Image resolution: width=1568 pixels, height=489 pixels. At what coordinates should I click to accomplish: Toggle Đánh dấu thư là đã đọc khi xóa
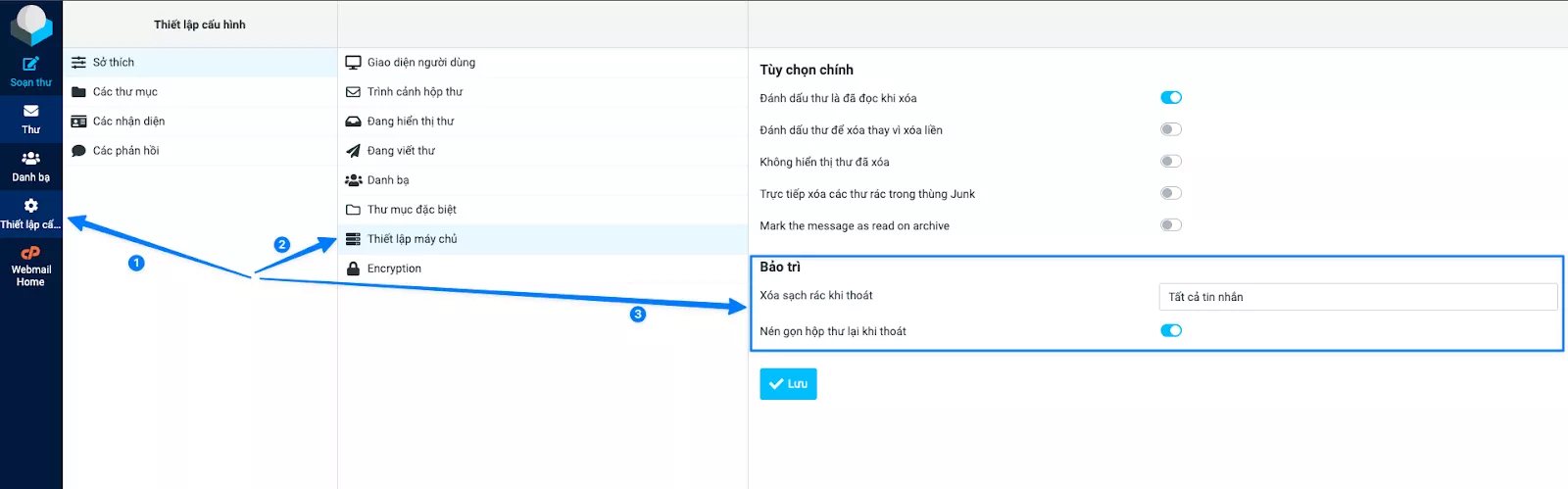point(1171,98)
